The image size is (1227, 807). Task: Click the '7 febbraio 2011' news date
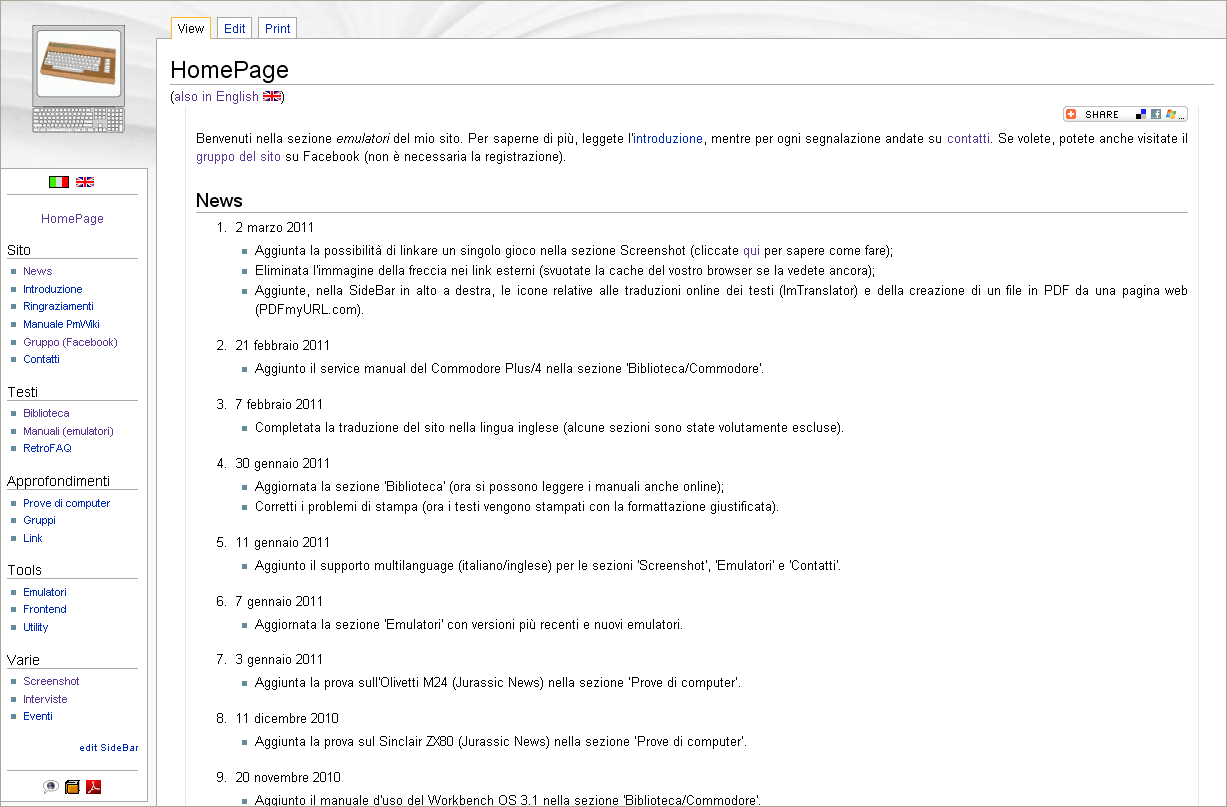(279, 405)
